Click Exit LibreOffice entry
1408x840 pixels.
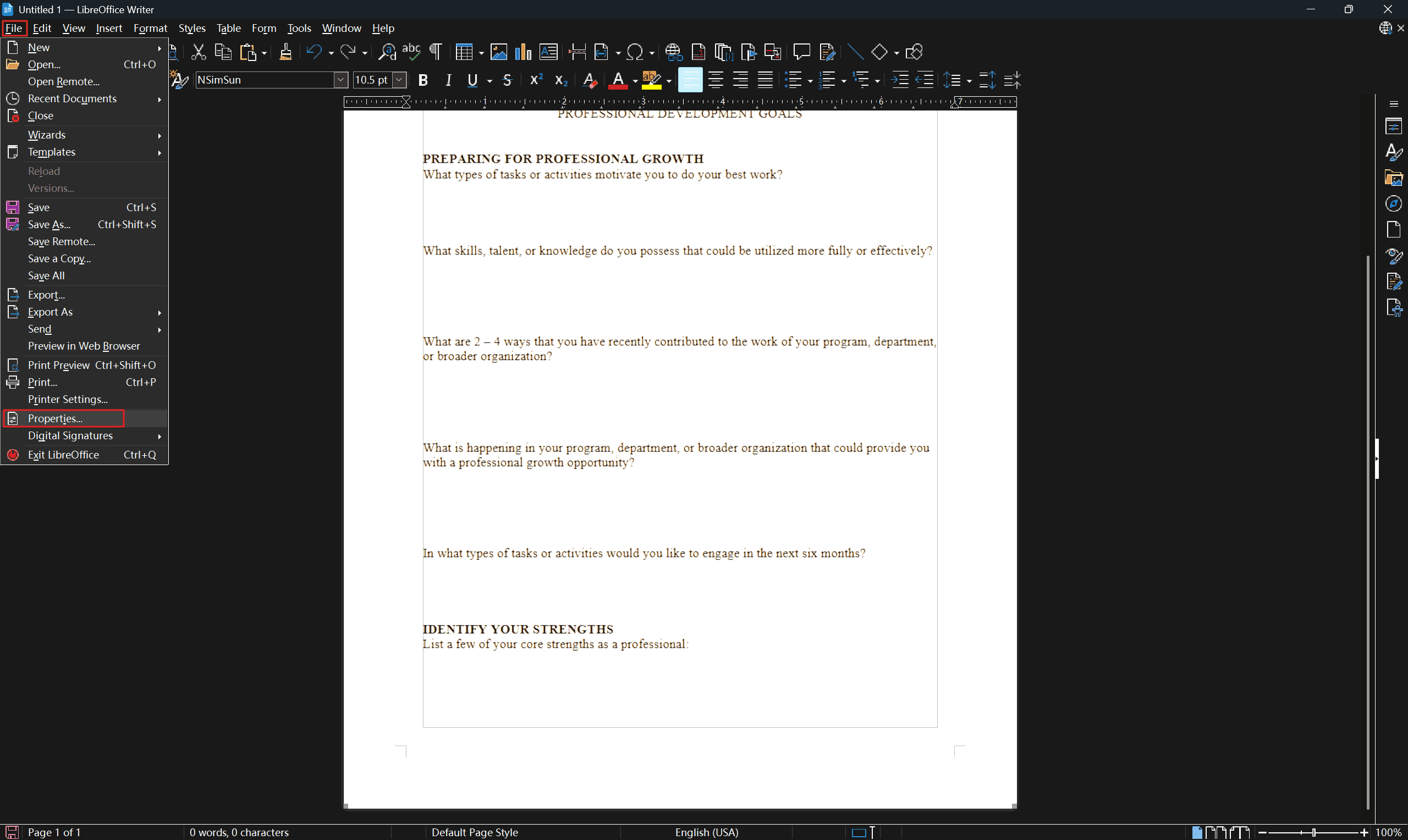[x=85, y=455]
